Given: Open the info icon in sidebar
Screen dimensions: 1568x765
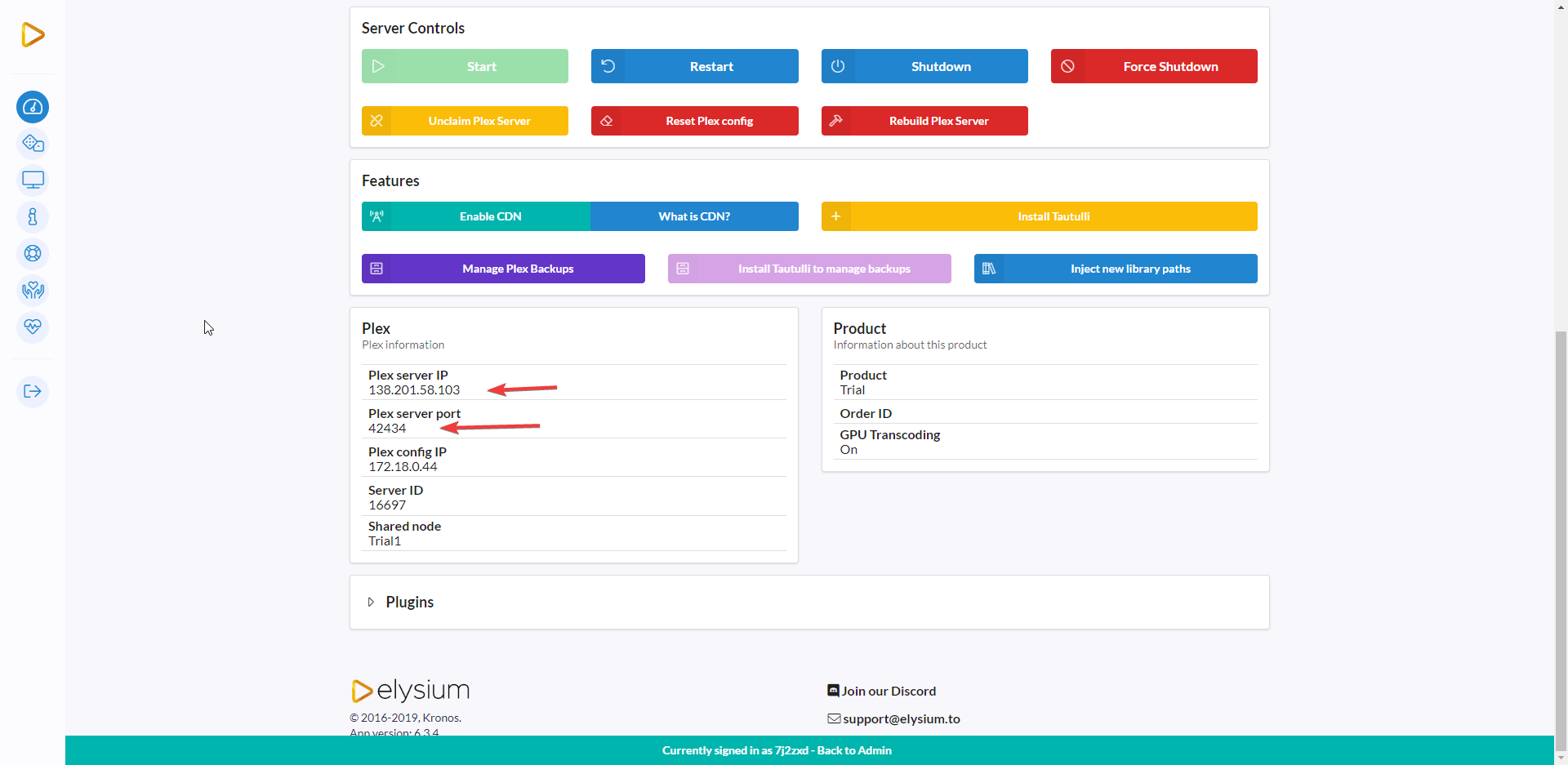Looking at the screenshot, I should point(33,217).
